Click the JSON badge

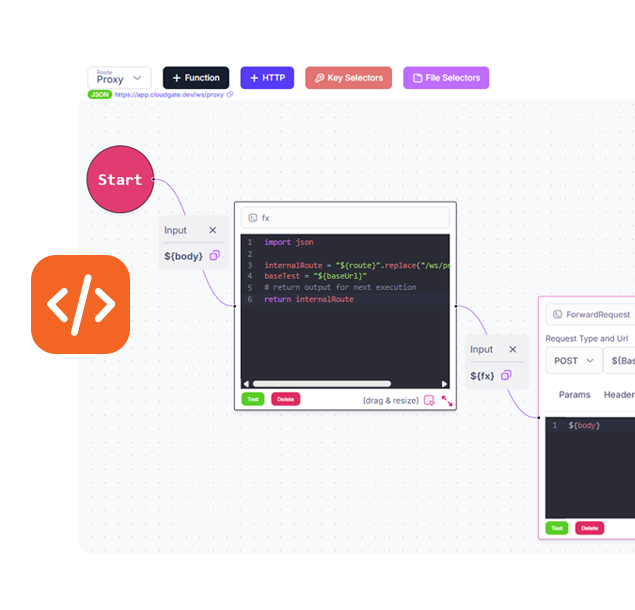click(x=100, y=95)
